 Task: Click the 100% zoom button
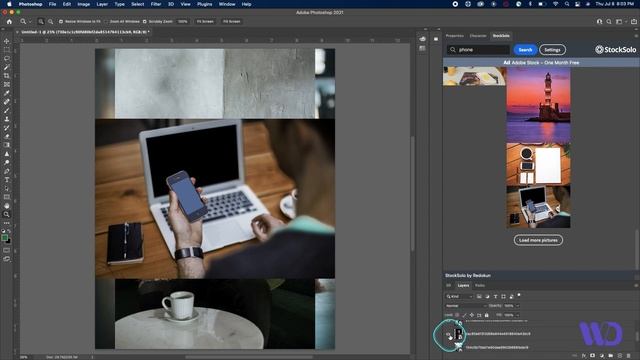tap(182, 21)
